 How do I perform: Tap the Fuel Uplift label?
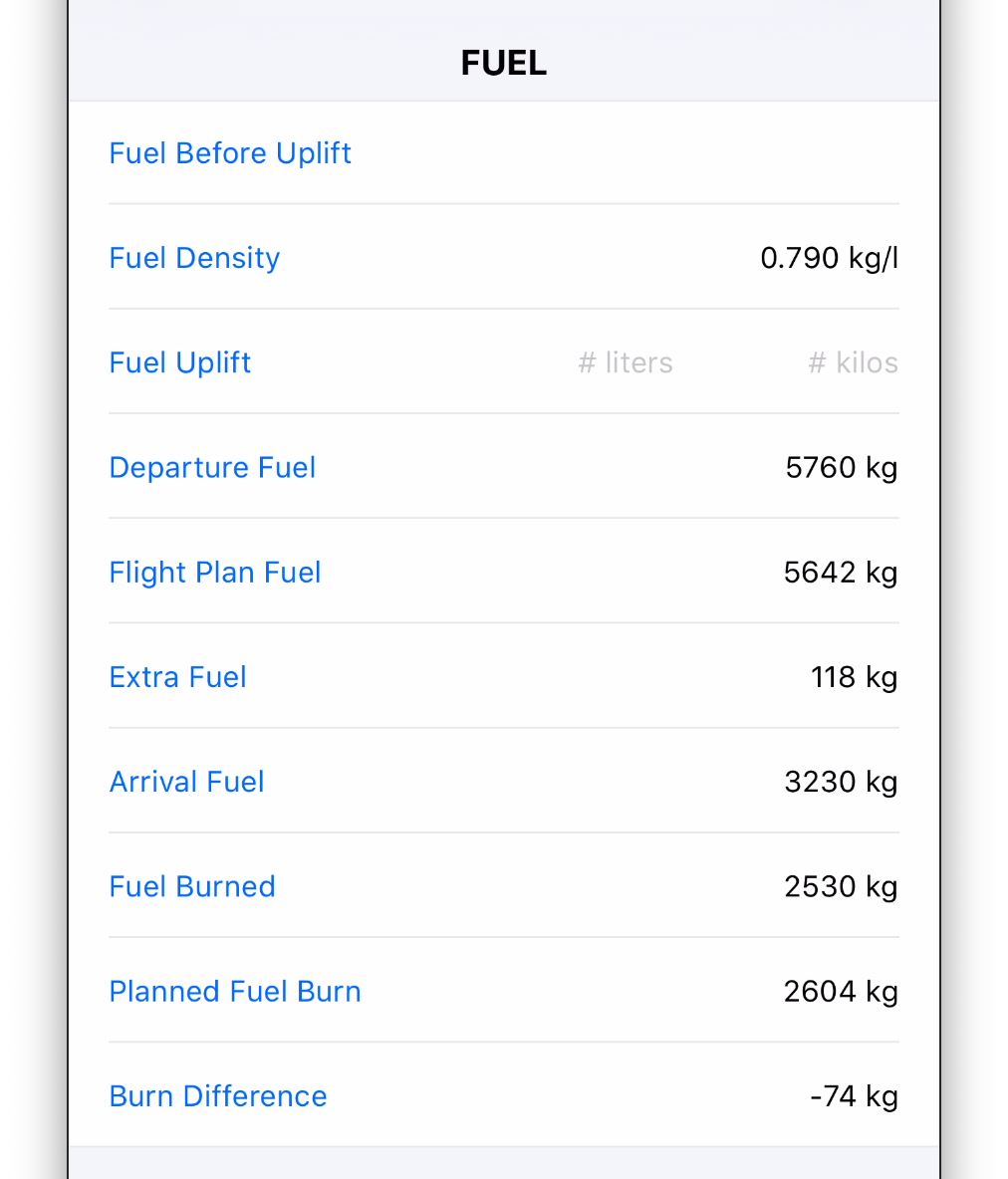[x=179, y=362]
